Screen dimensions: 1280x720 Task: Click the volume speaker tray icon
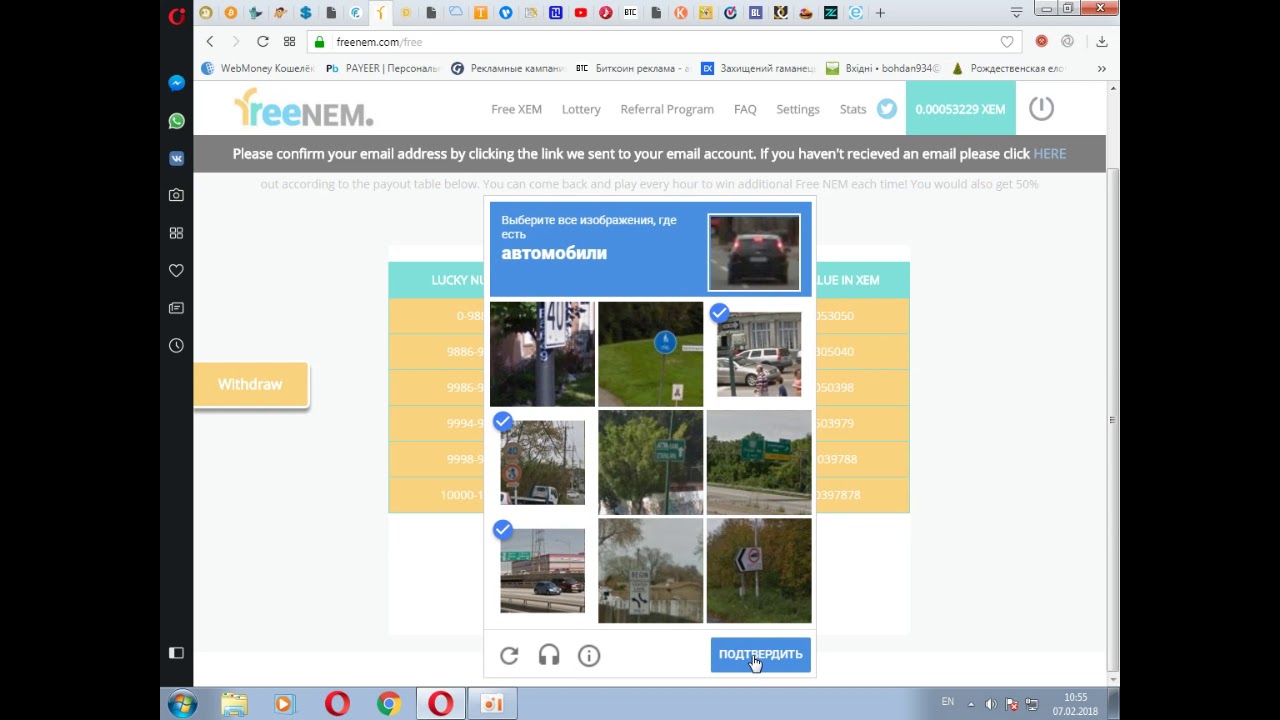point(991,704)
